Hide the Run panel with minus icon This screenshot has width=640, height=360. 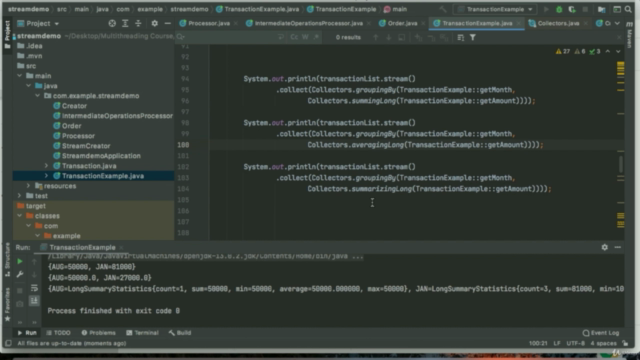[618, 247]
